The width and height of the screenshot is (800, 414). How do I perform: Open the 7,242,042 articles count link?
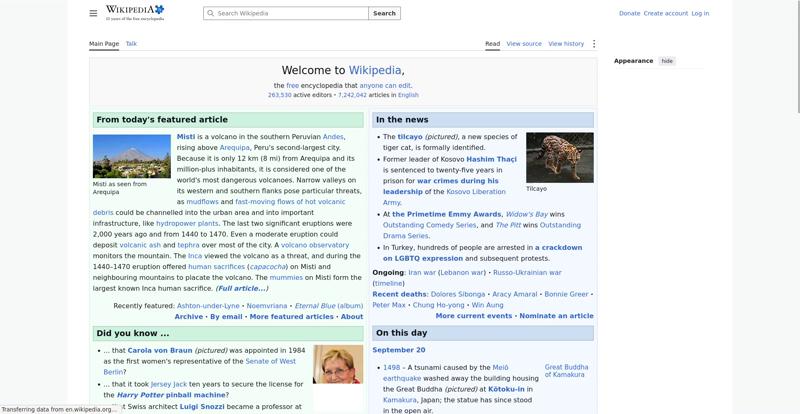(352, 95)
